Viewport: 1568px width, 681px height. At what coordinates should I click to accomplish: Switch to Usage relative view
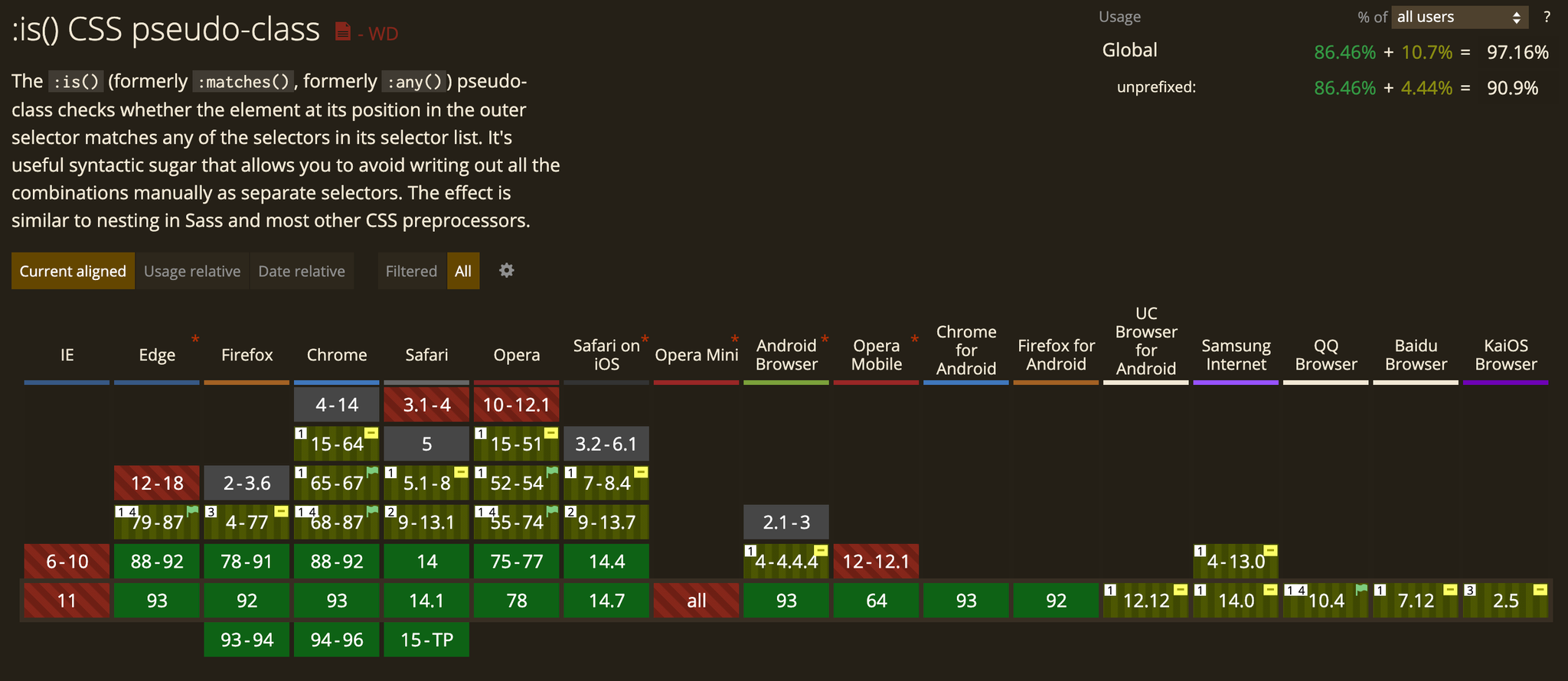(x=192, y=271)
